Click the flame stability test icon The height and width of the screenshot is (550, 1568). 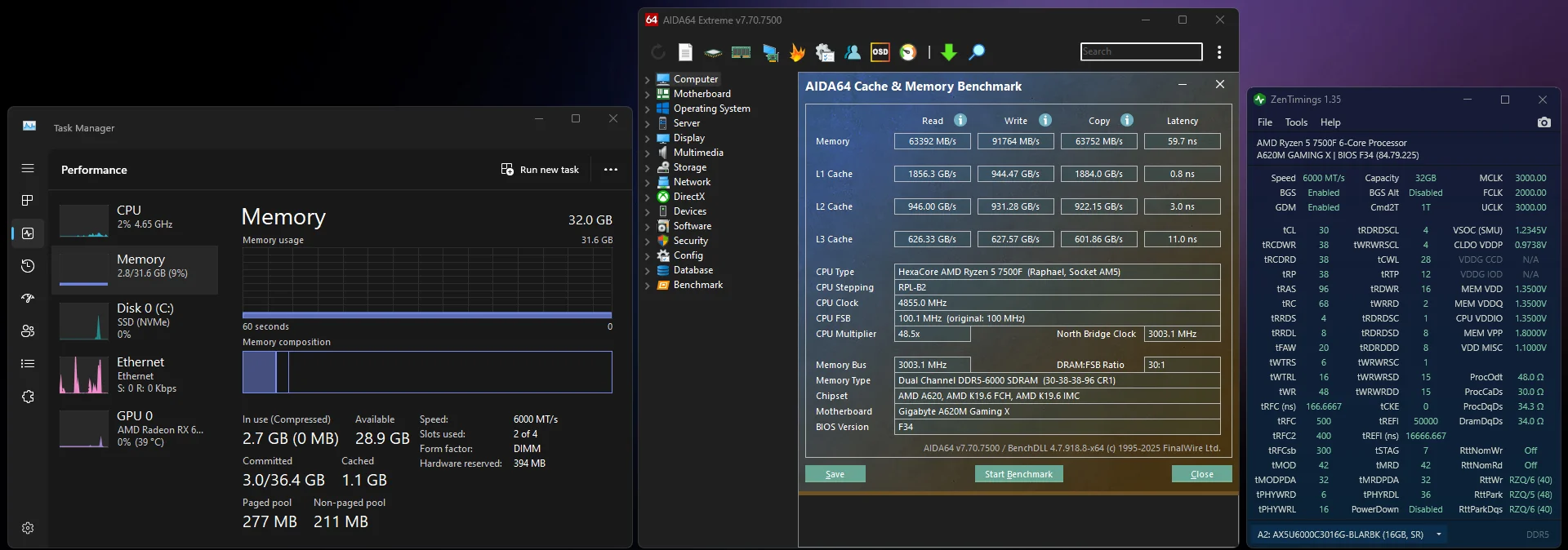click(797, 53)
